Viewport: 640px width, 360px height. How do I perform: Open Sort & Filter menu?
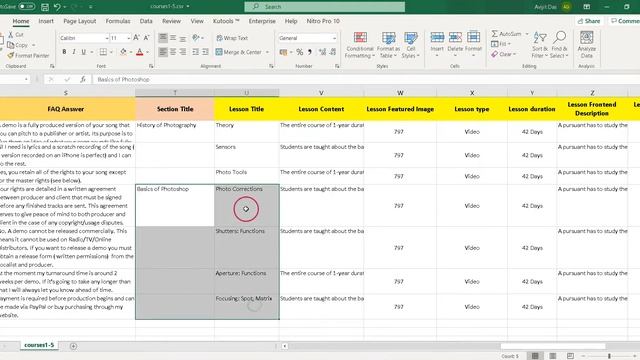tap(540, 45)
